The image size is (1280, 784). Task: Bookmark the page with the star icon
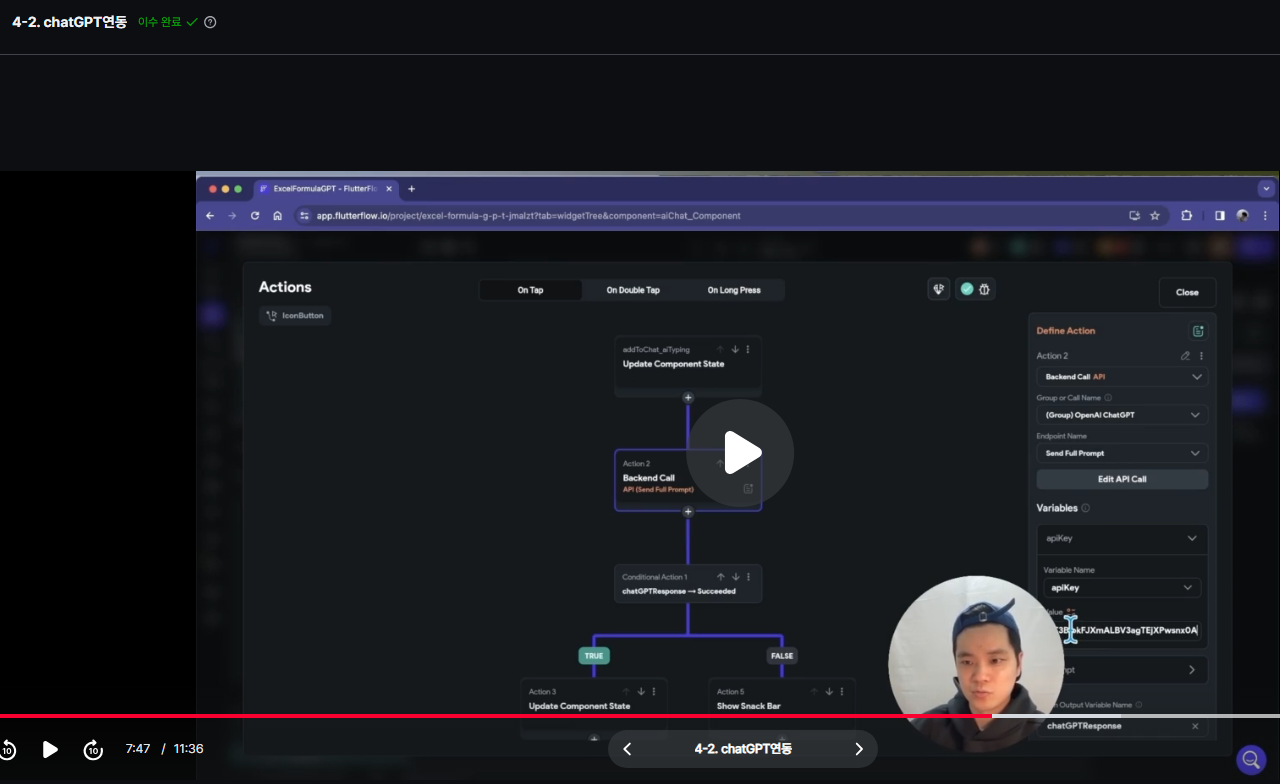click(1155, 215)
